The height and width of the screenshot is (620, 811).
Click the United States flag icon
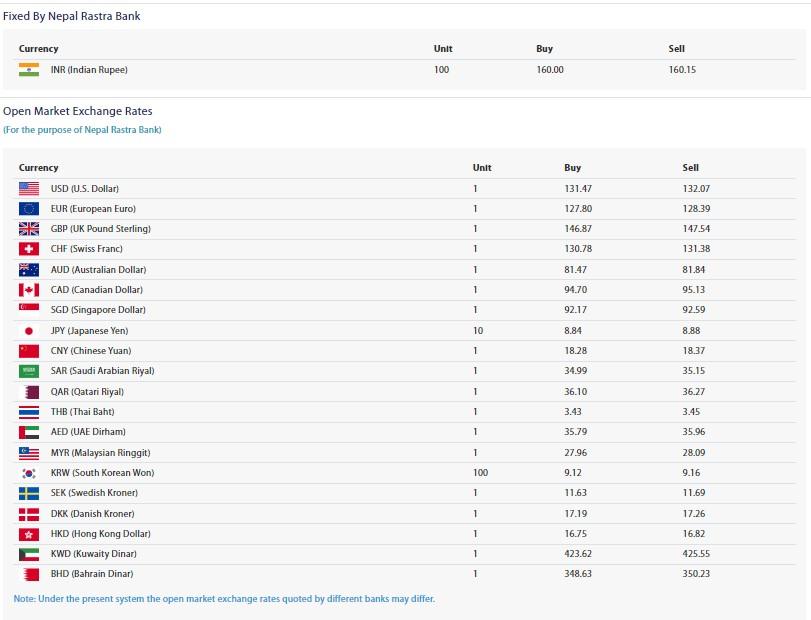pos(29,189)
